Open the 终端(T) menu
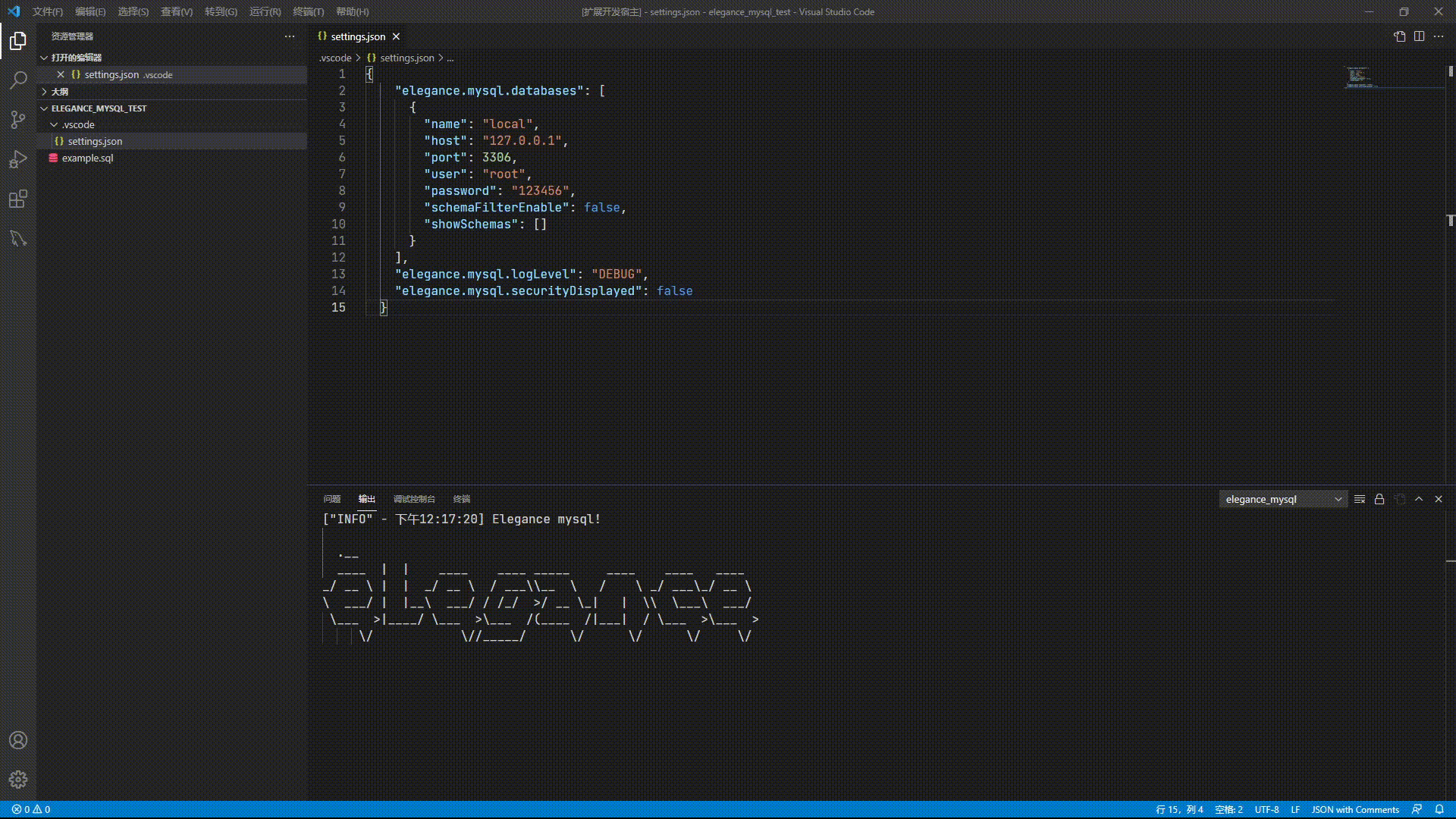Screen dimensions: 1456x819 tap(308, 11)
